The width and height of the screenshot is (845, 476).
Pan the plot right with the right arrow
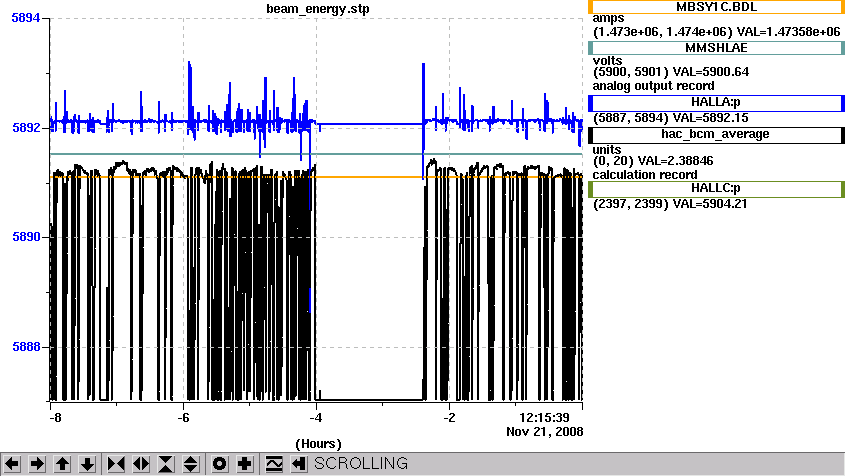(37, 464)
